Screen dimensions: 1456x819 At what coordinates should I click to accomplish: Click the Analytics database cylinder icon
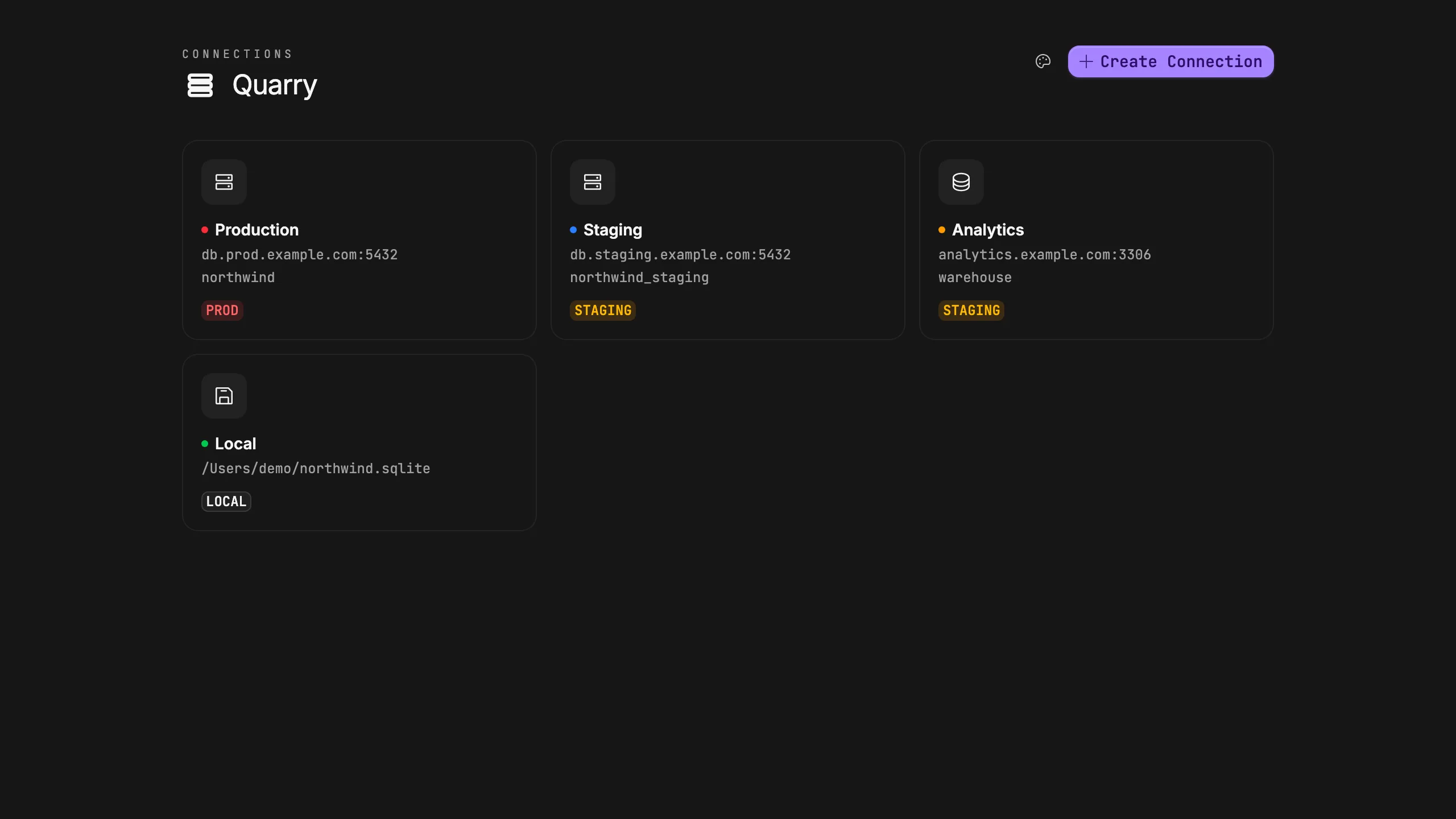(961, 182)
